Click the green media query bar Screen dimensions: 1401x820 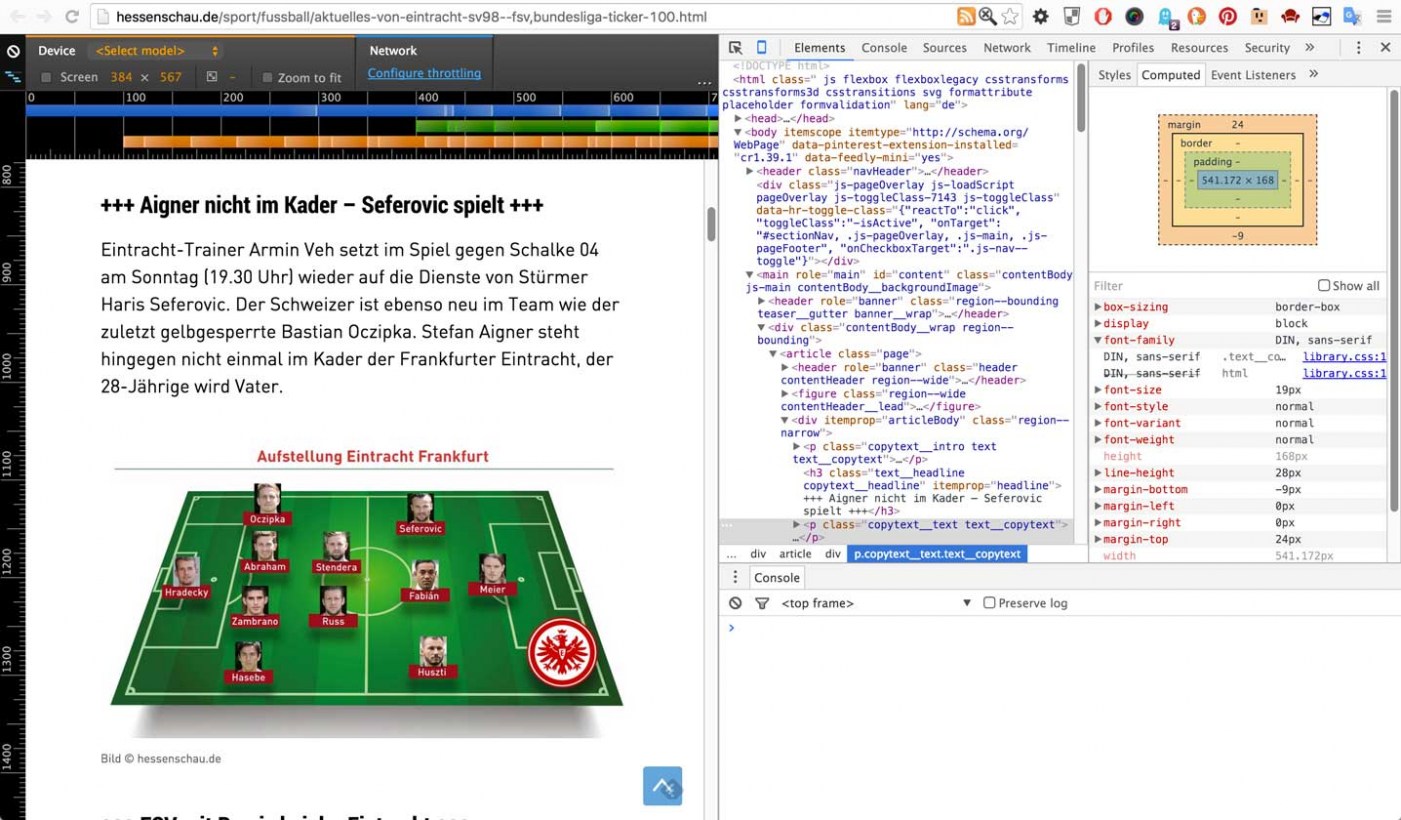[565, 126]
